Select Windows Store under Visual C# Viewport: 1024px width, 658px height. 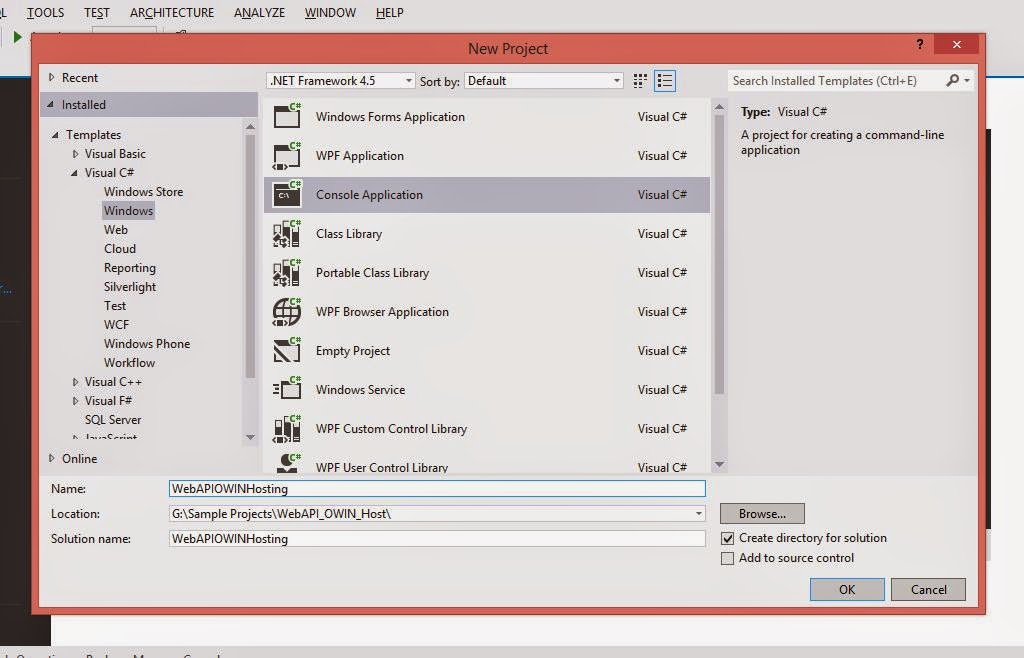143,192
